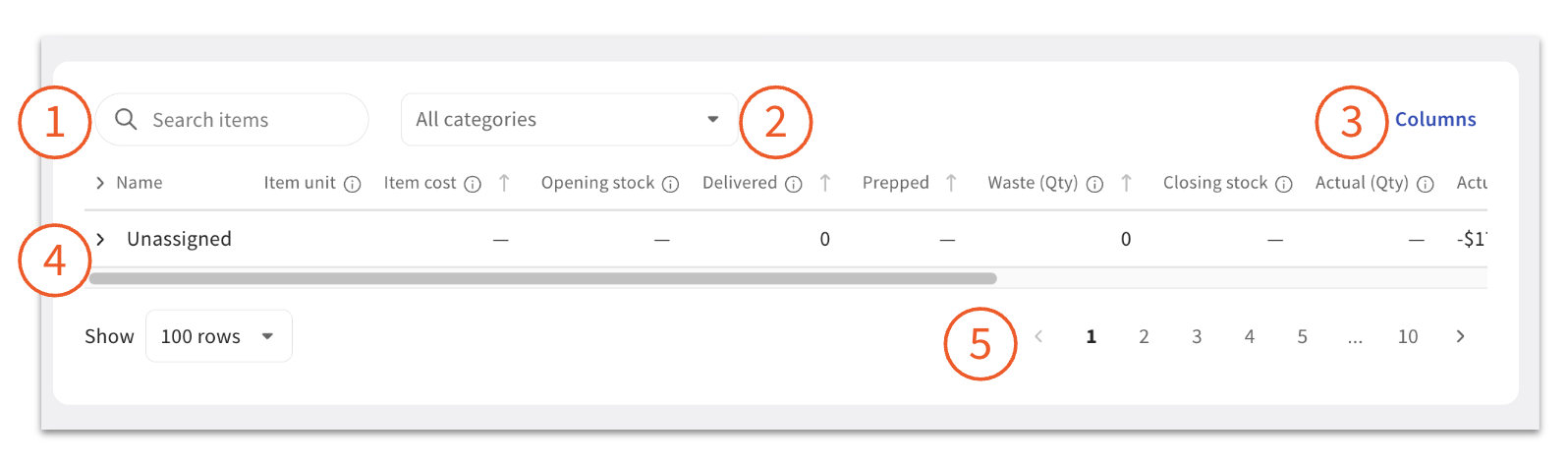Click the Delivered info icon
1568x464 pixels.
pos(794,184)
